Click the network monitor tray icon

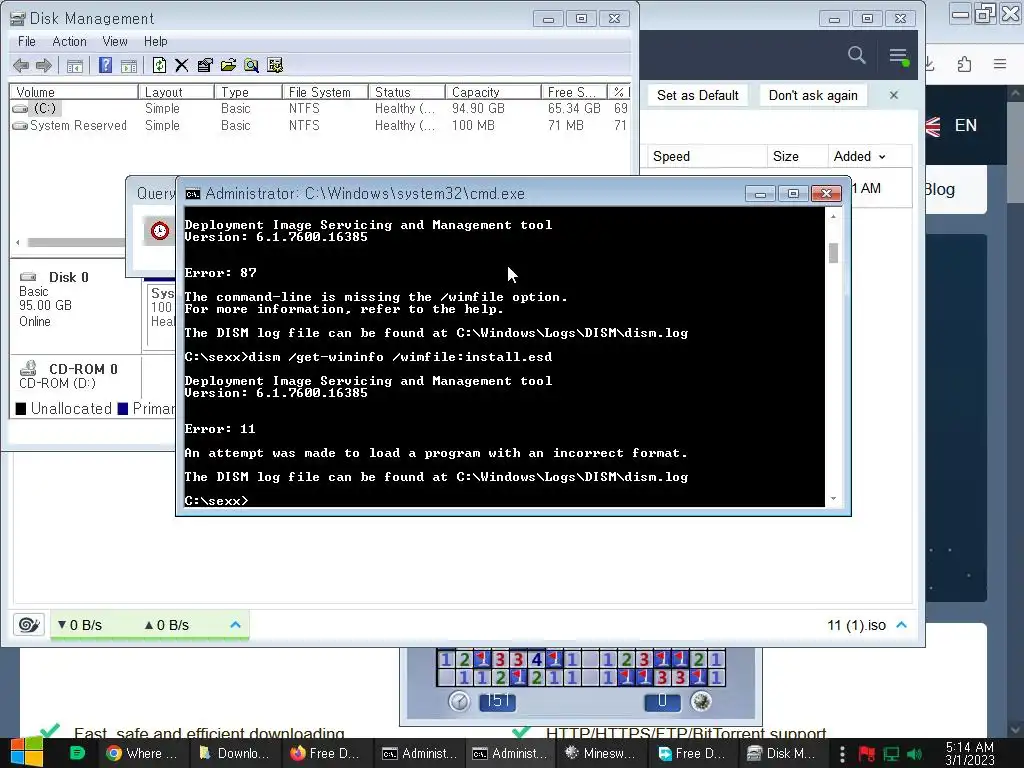(891, 754)
